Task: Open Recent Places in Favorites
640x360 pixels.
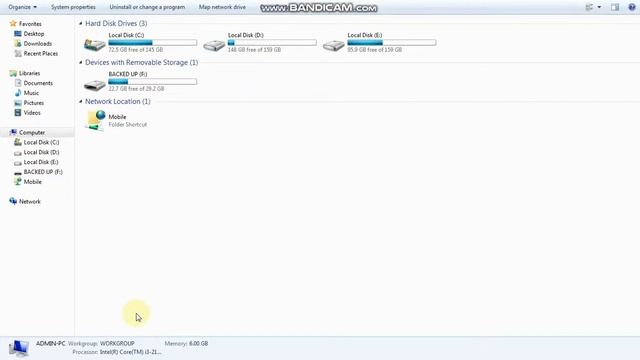Action: tap(41, 53)
